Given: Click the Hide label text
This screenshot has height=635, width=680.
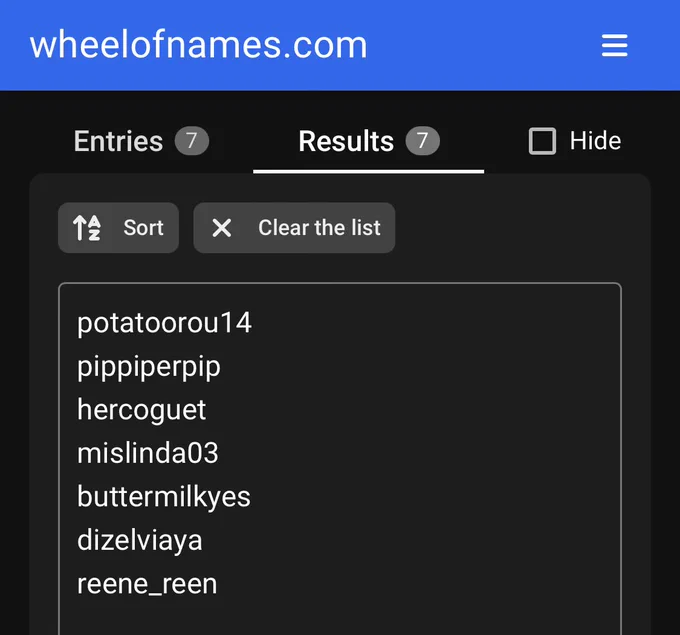Looking at the screenshot, I should coord(595,141).
